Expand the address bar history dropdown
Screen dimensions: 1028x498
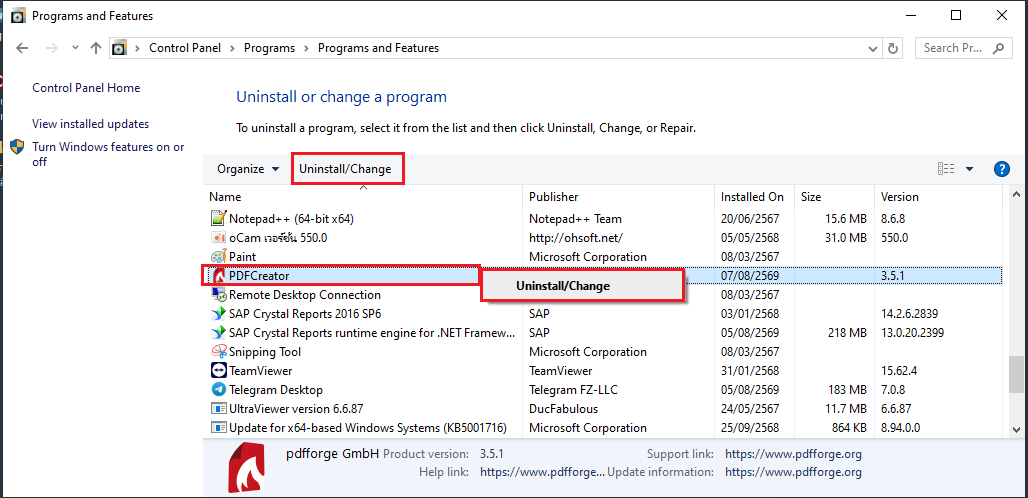coord(873,48)
